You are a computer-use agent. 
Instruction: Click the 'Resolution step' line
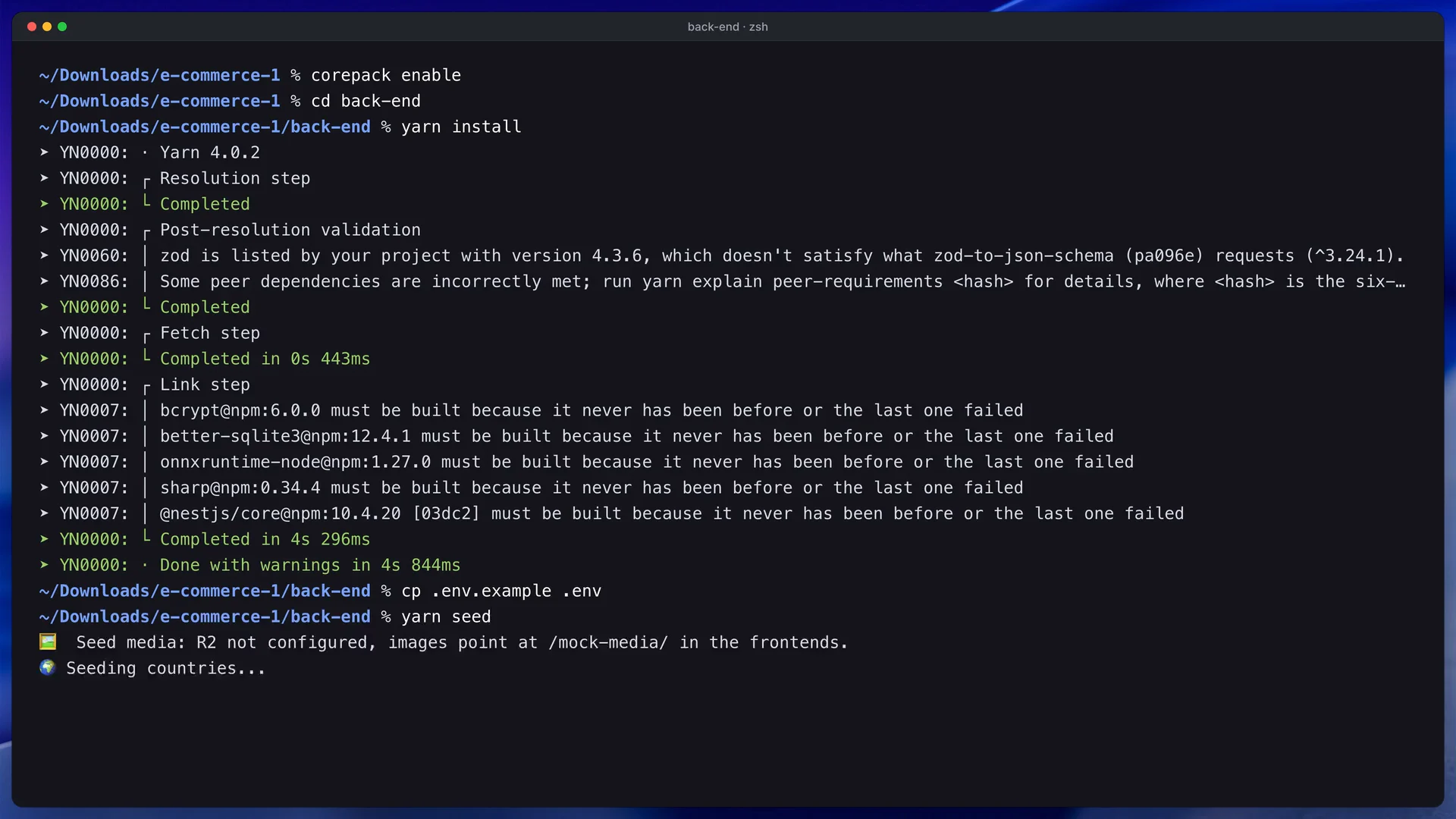click(x=235, y=178)
